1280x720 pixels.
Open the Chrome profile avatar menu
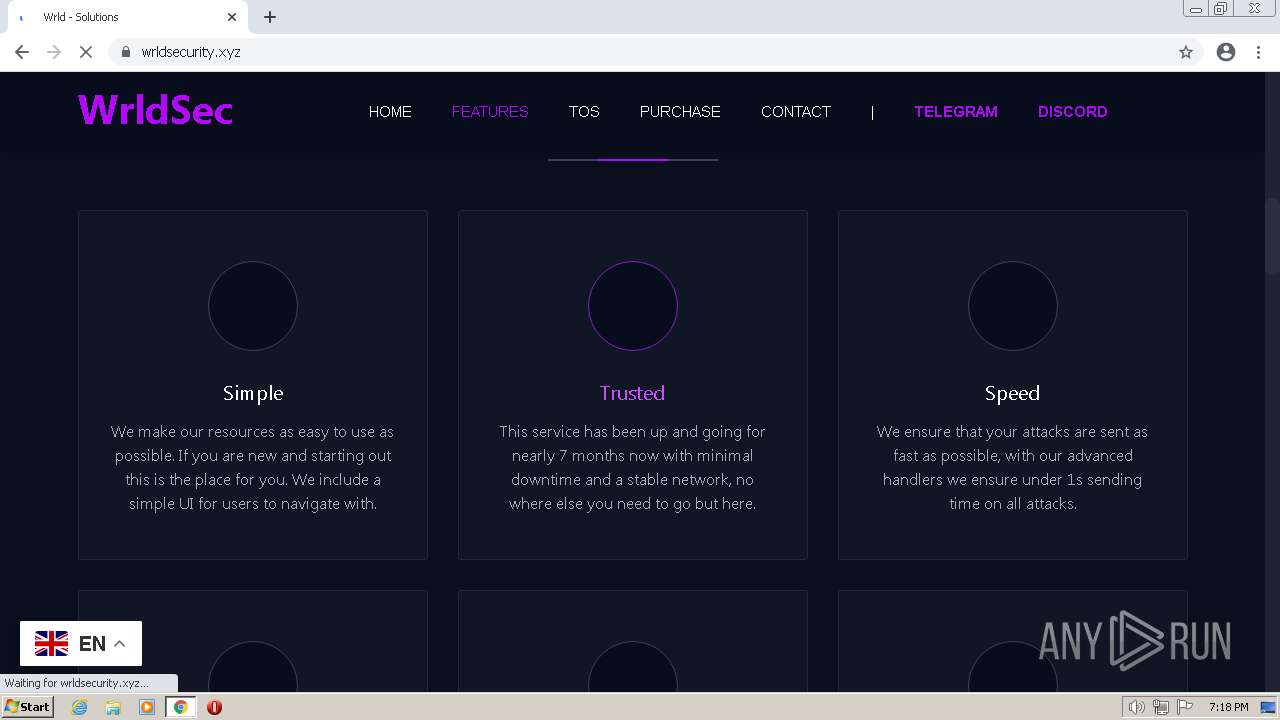tap(1226, 52)
